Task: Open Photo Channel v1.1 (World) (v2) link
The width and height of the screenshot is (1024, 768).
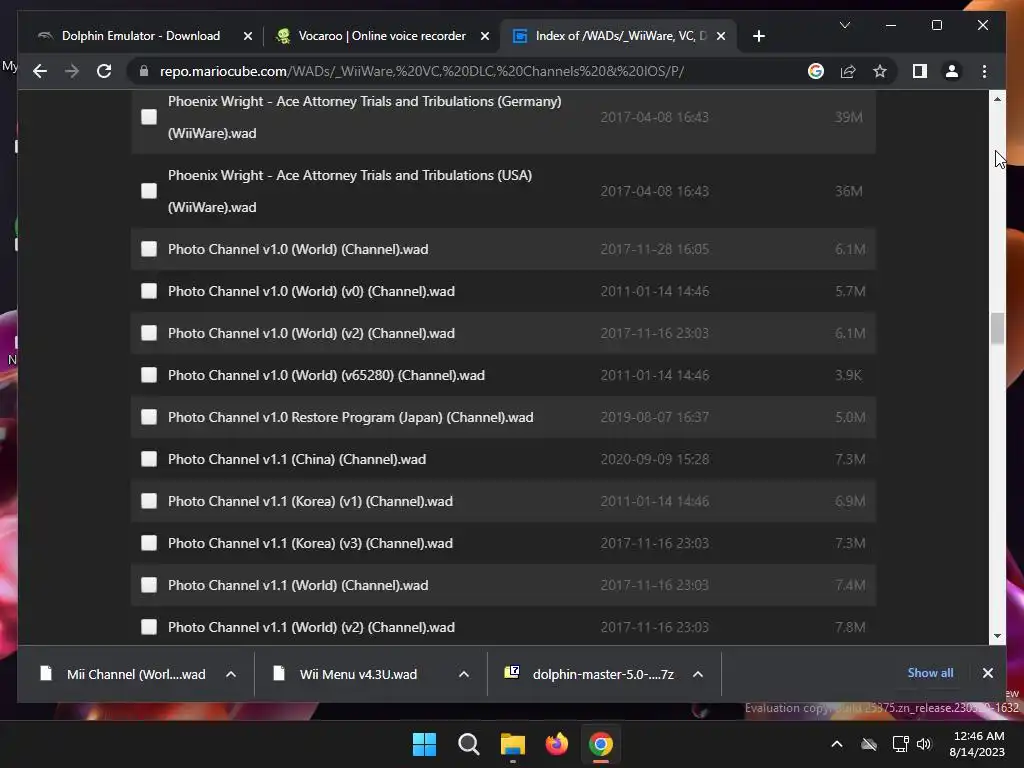Action: [x=311, y=627]
